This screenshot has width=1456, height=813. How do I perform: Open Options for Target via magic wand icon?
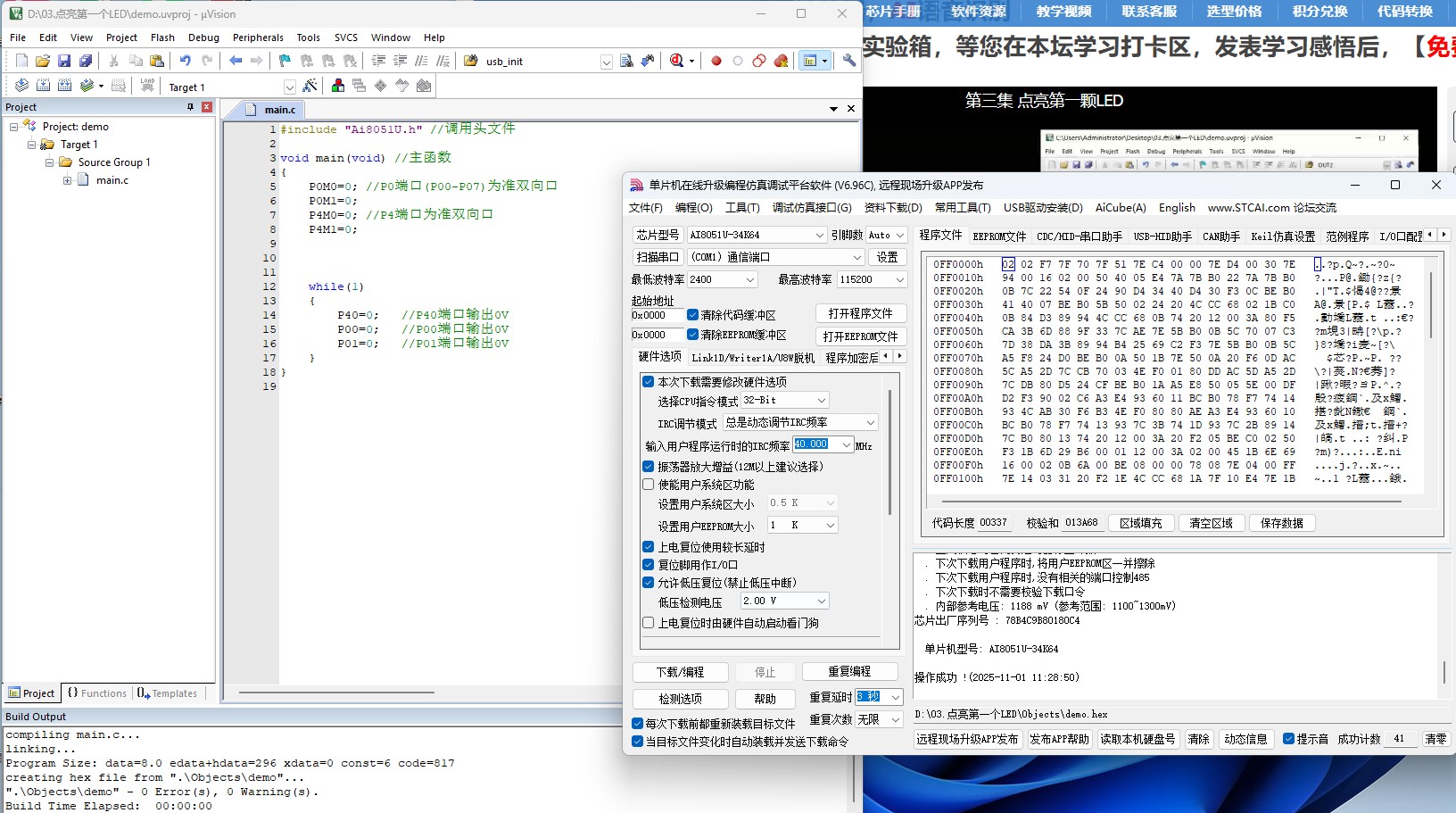(310, 86)
